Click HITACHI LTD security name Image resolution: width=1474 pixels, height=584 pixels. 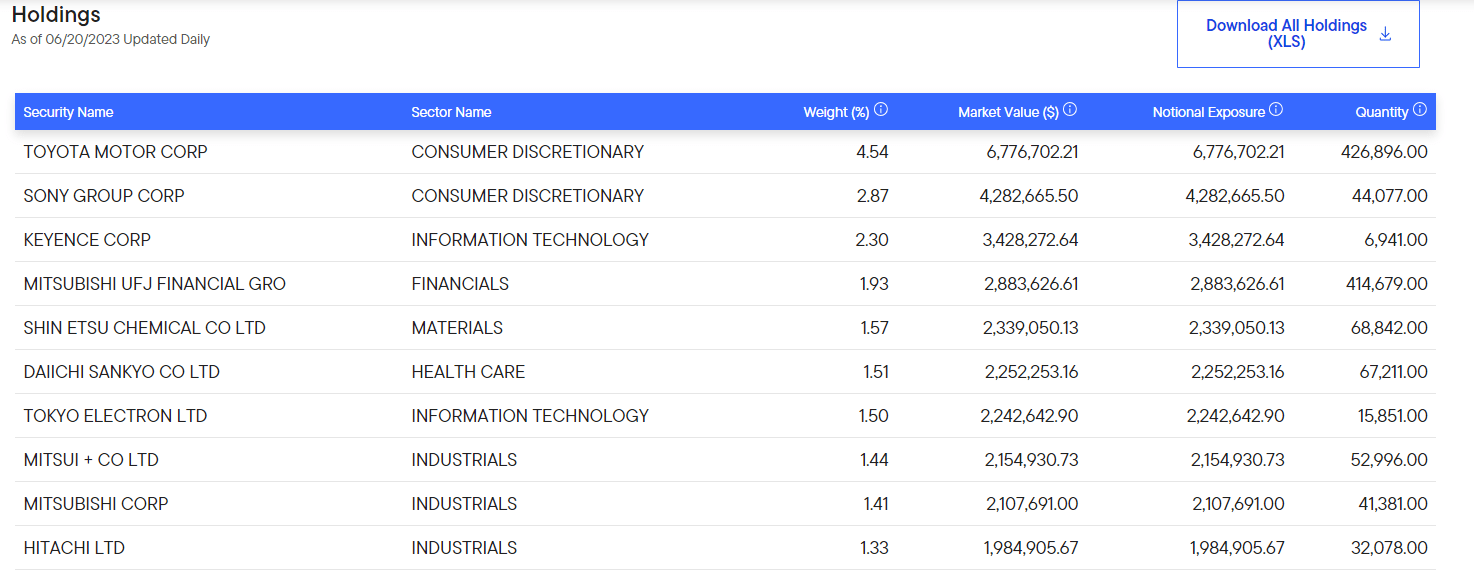click(74, 548)
